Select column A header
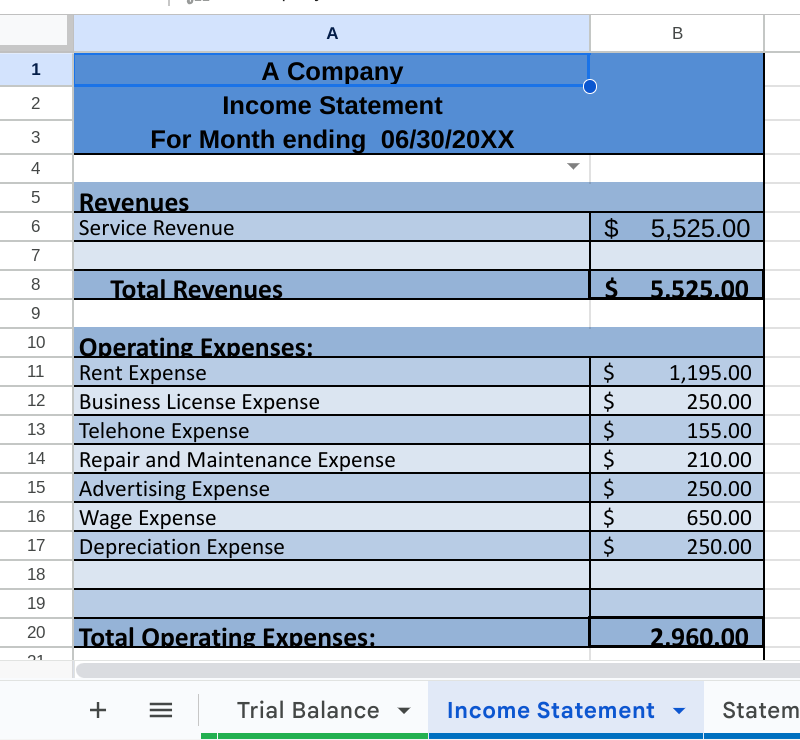 pos(332,33)
